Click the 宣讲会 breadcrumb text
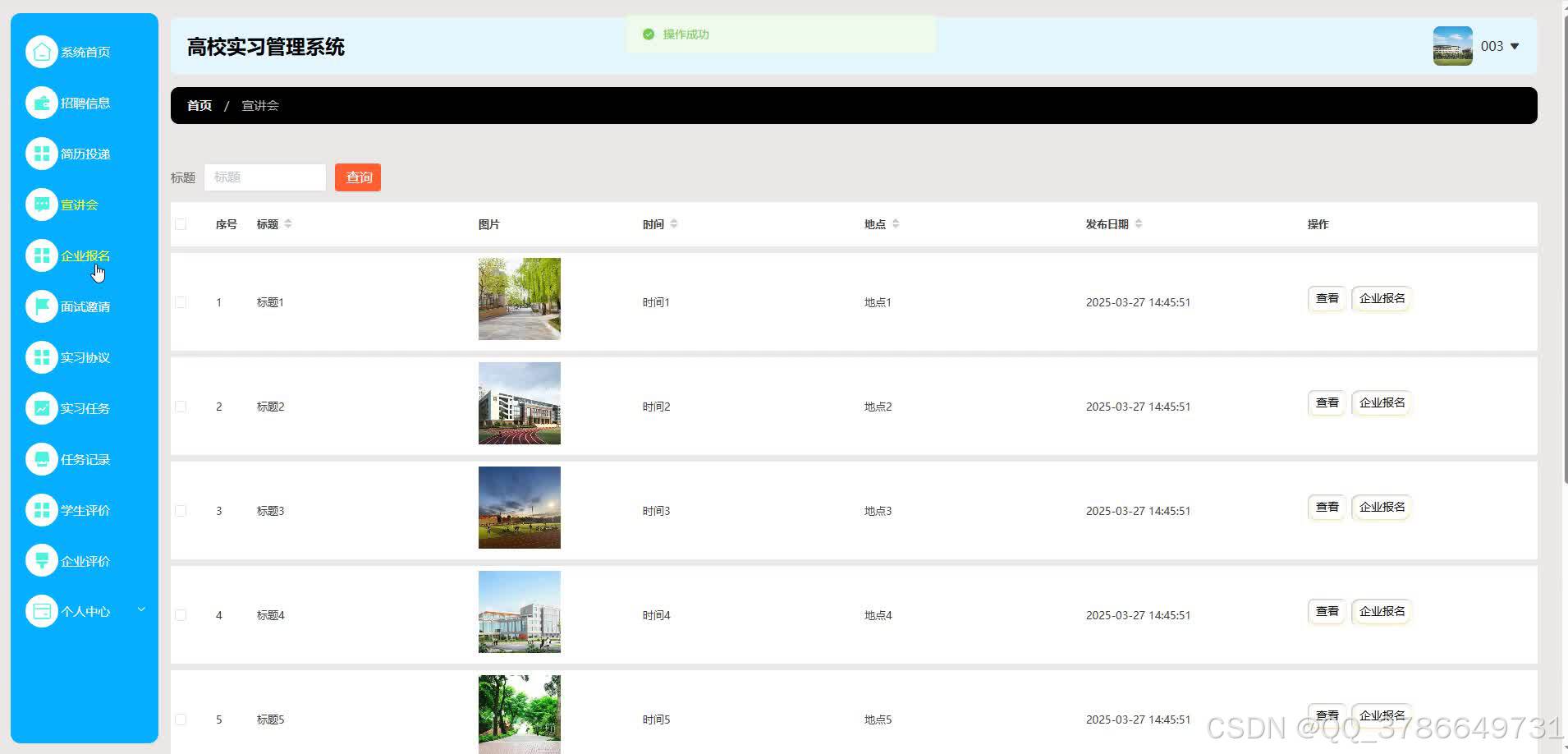Image resolution: width=1568 pixels, height=754 pixels. pos(260,106)
